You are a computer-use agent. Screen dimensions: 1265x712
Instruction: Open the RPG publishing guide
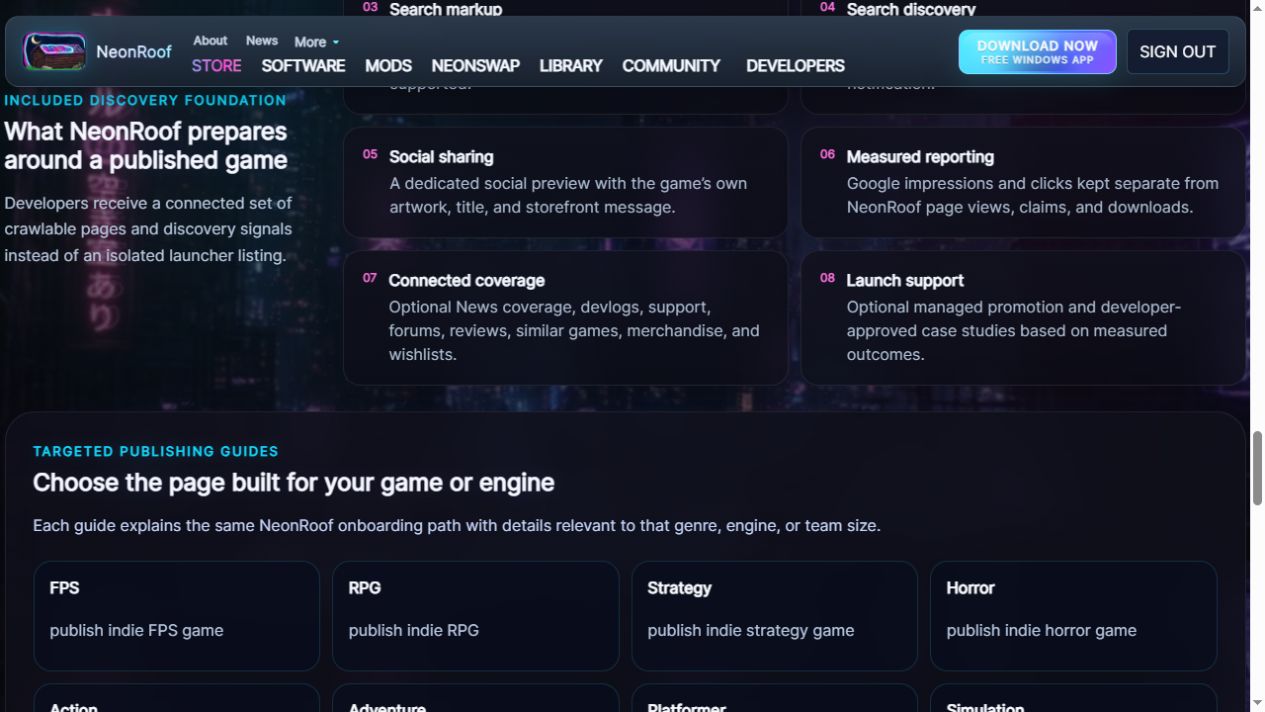(475, 616)
